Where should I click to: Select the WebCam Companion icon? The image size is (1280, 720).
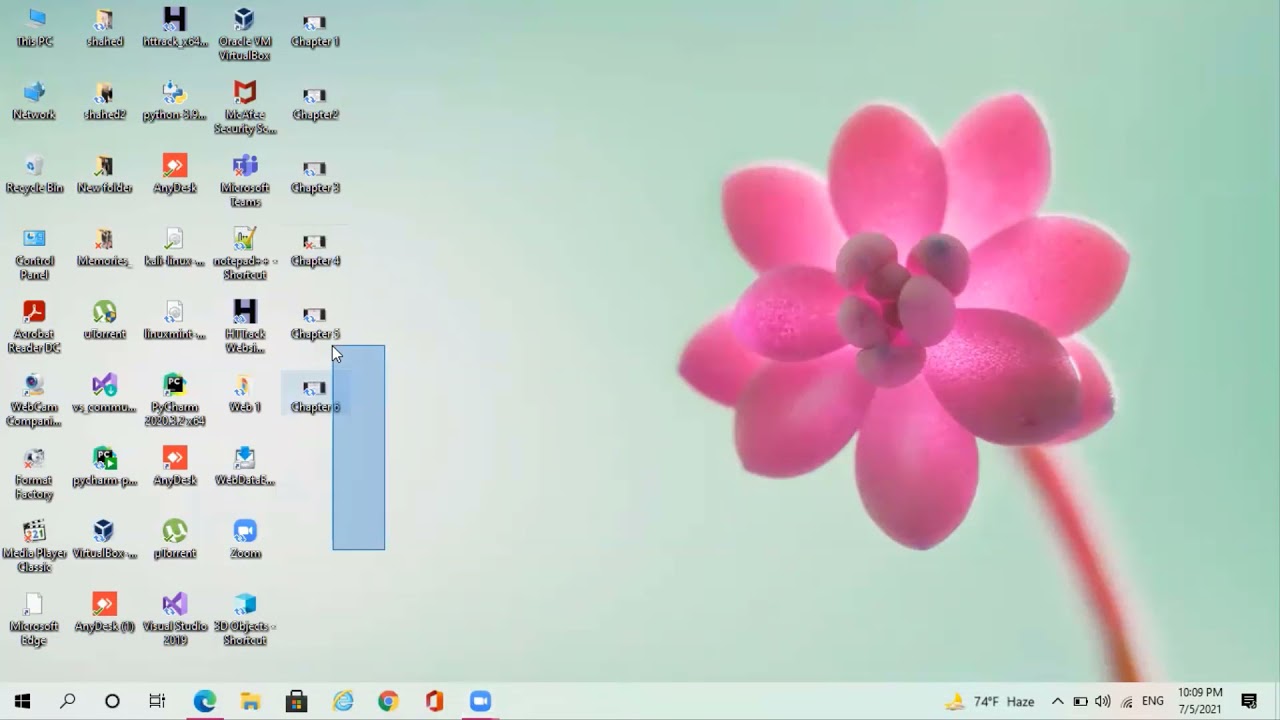34,400
